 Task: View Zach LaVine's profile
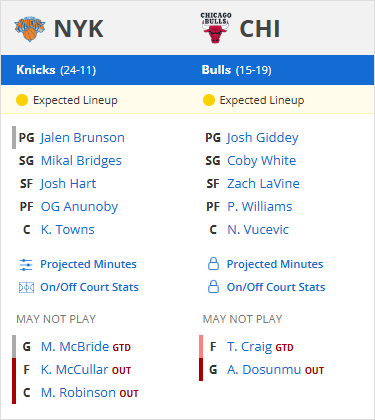263,183
